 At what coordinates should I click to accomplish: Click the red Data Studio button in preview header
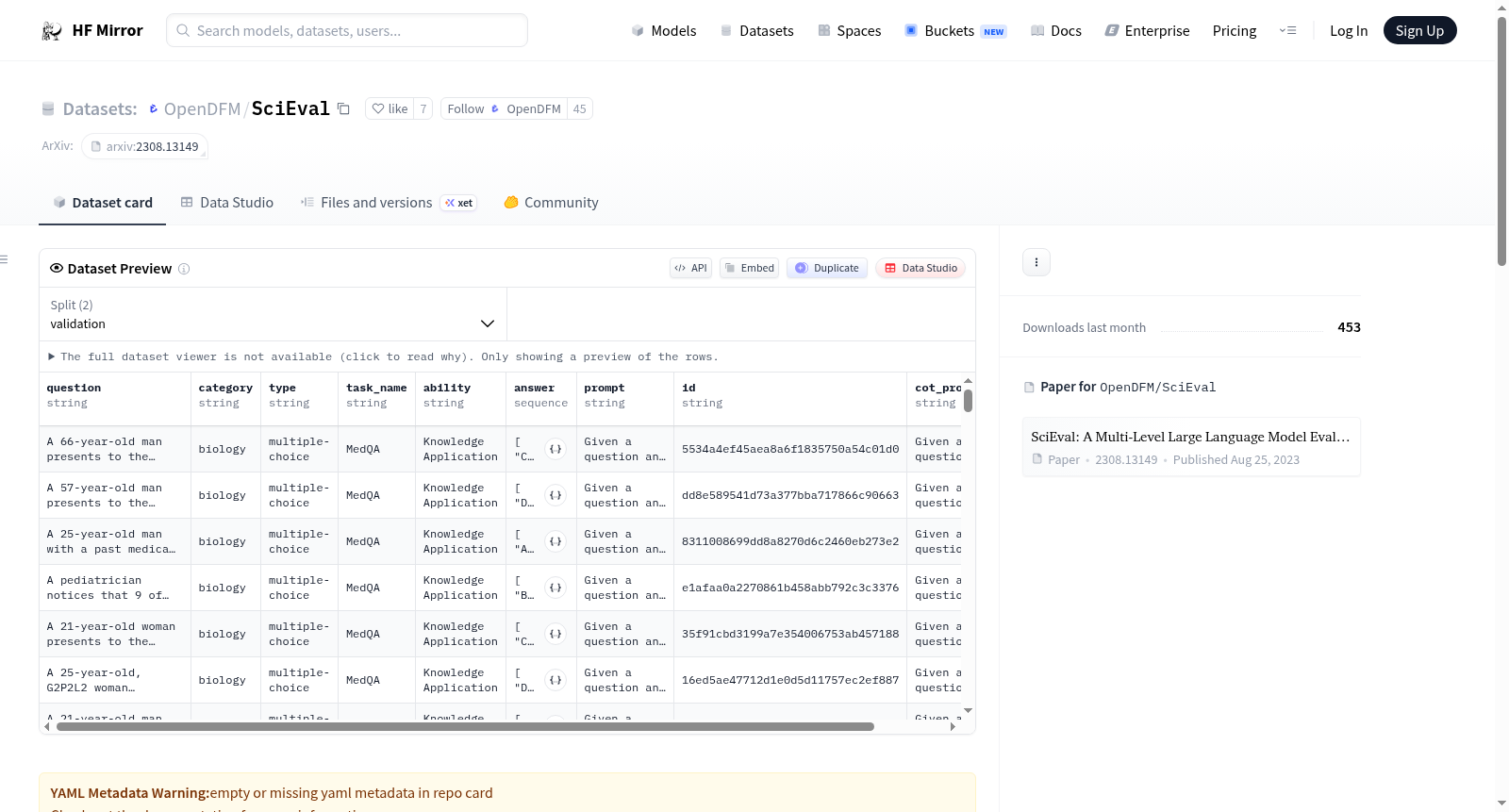tap(920, 268)
